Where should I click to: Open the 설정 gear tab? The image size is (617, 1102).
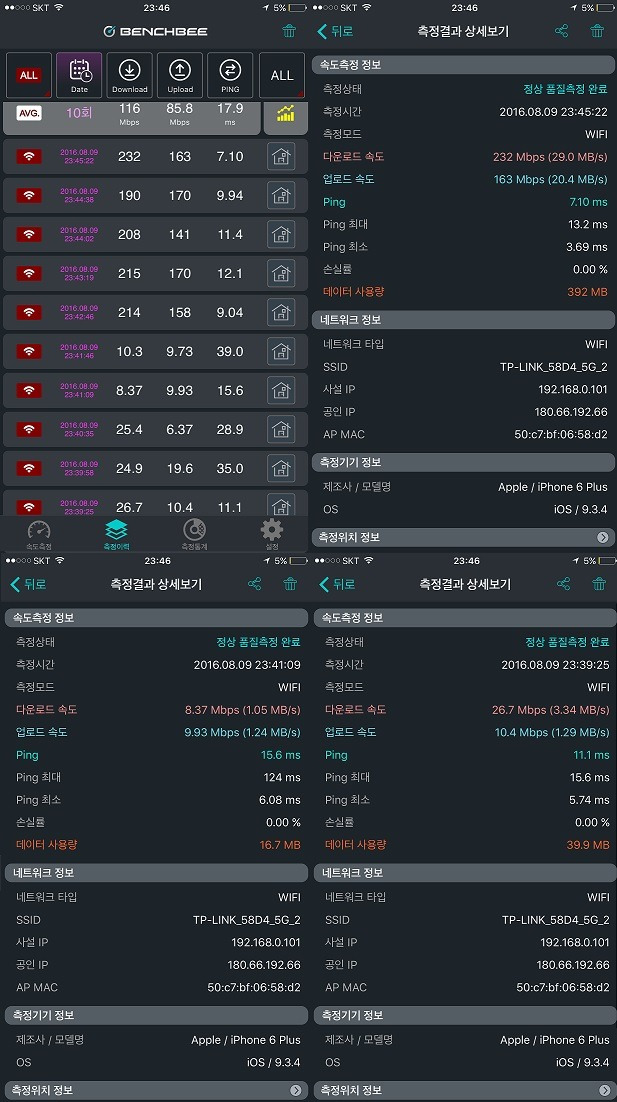(x=272, y=536)
